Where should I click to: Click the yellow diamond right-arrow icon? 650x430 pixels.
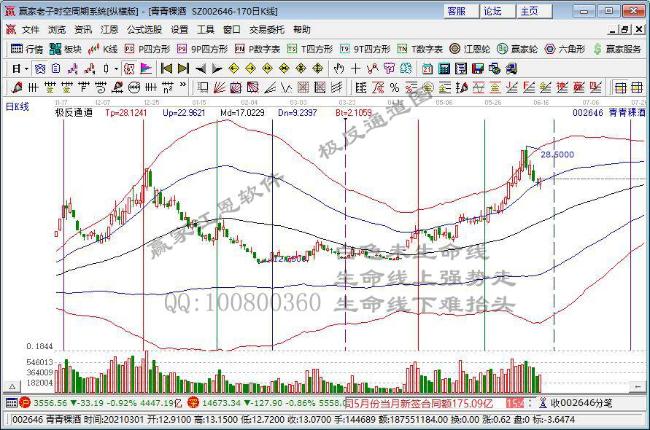(250, 68)
